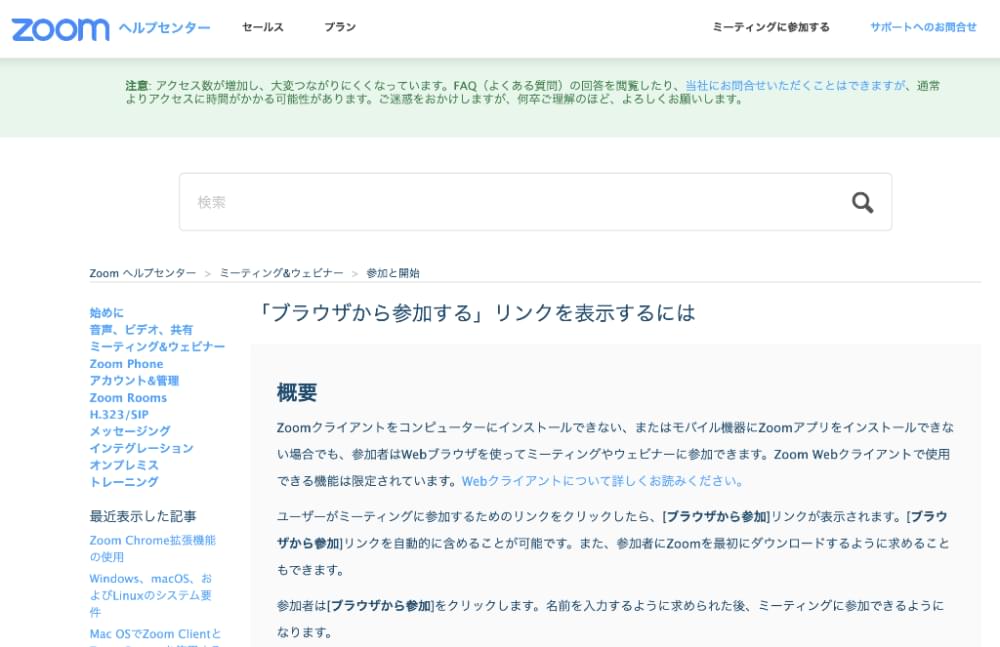This screenshot has width=1000, height=647.
Task: Open the サポートへのお問合せ link
Action: tap(923, 27)
